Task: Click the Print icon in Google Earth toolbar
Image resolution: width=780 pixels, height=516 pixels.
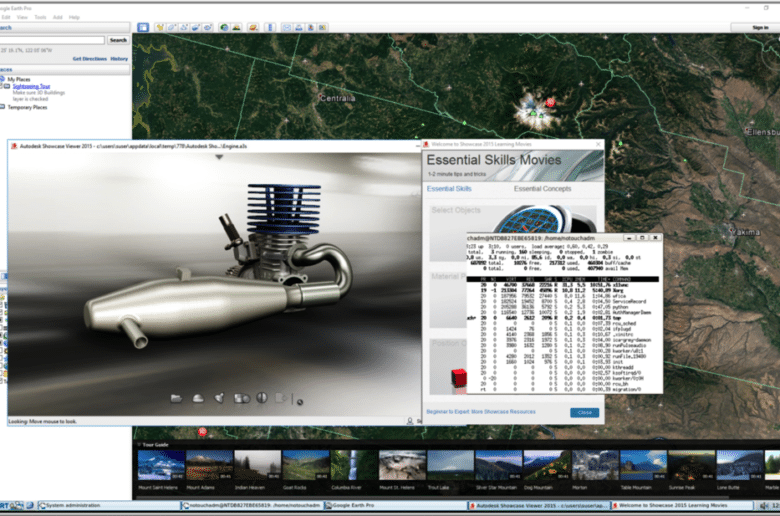Action: [x=299, y=27]
